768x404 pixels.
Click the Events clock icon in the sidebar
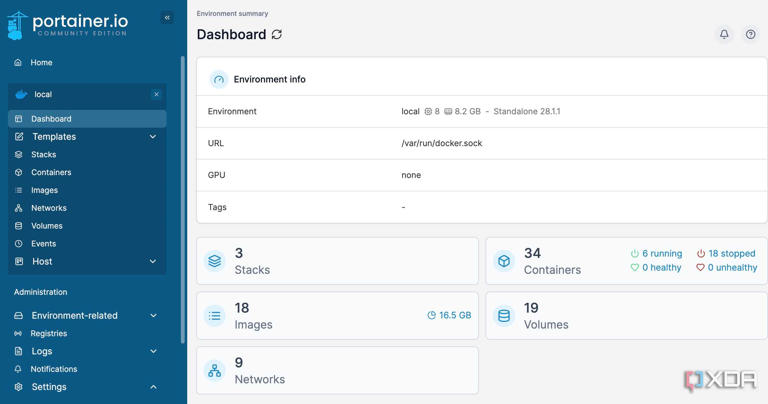[19, 243]
